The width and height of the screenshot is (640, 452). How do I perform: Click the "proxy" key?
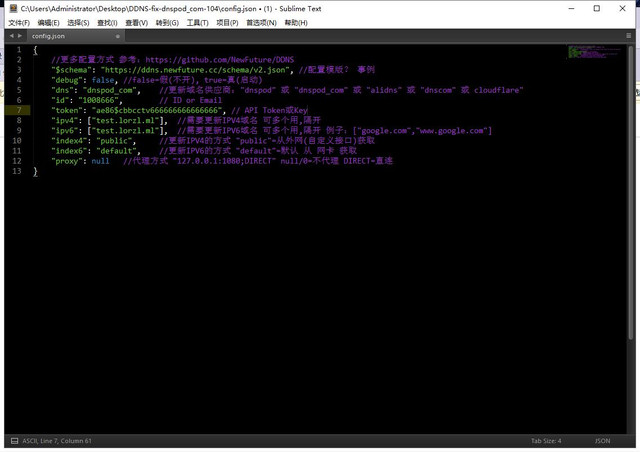click(67, 161)
